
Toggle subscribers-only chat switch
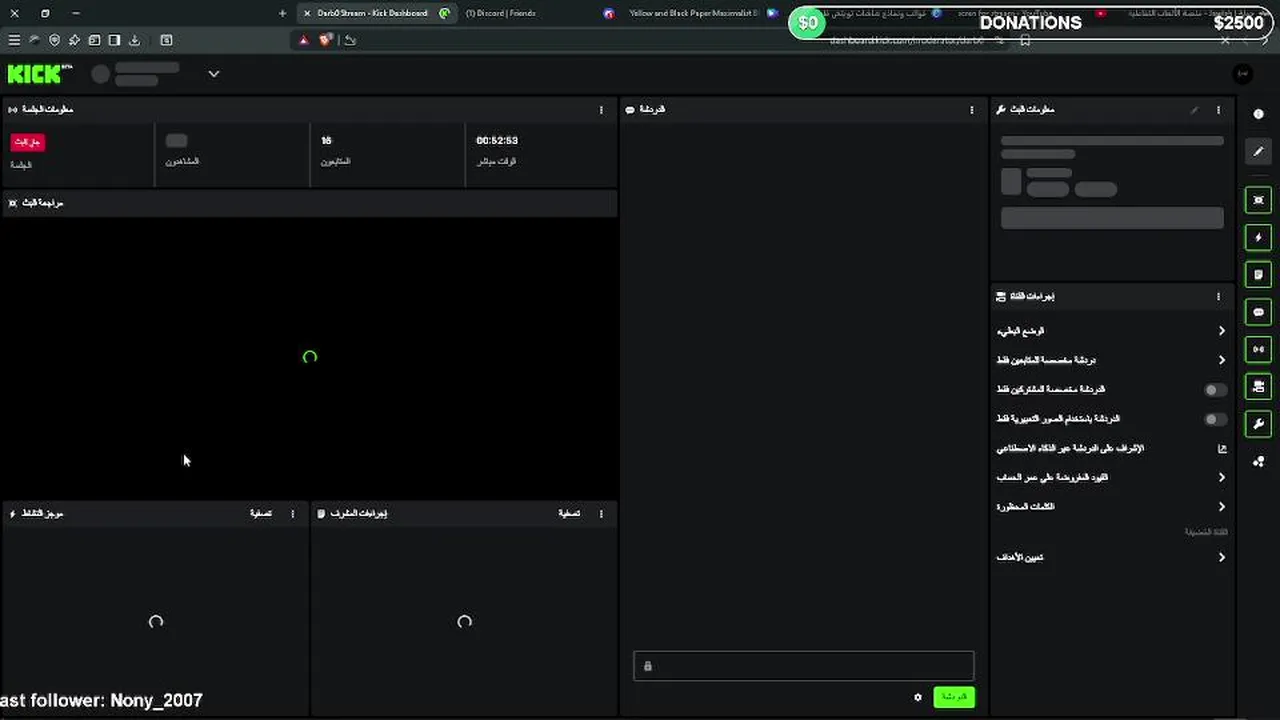coord(1214,390)
